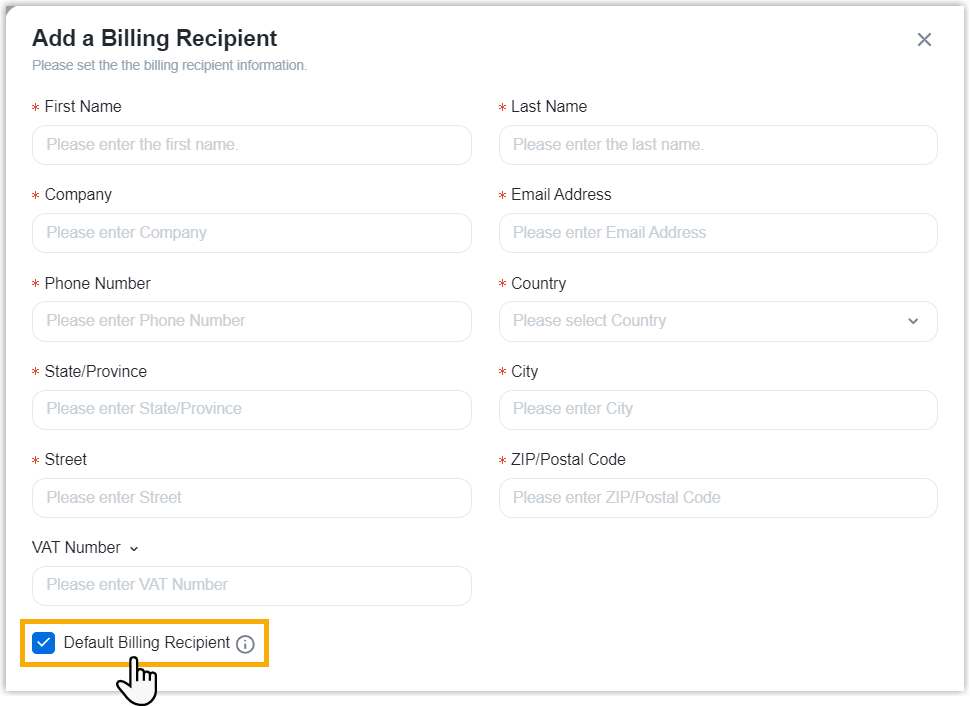Click the Last Name text box
Screen dimensions: 970x706
[x=717, y=145]
